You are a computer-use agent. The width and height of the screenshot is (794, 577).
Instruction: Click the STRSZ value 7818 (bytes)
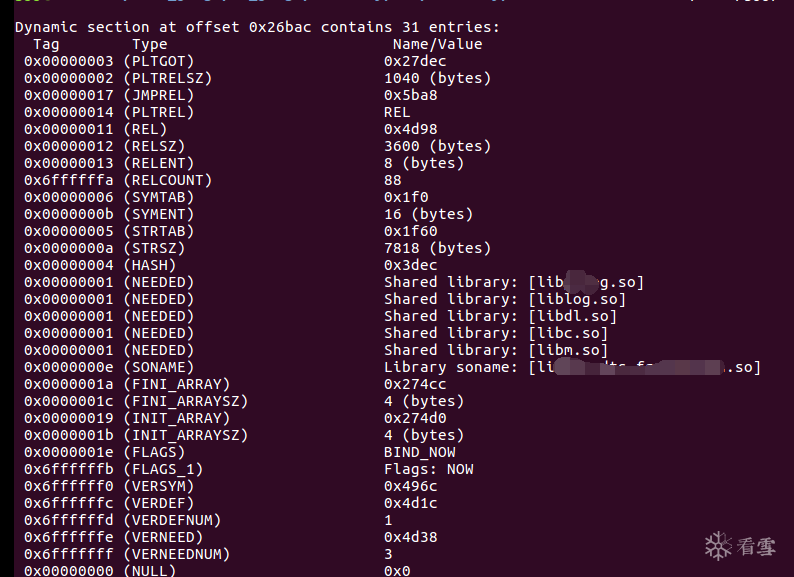(437, 248)
